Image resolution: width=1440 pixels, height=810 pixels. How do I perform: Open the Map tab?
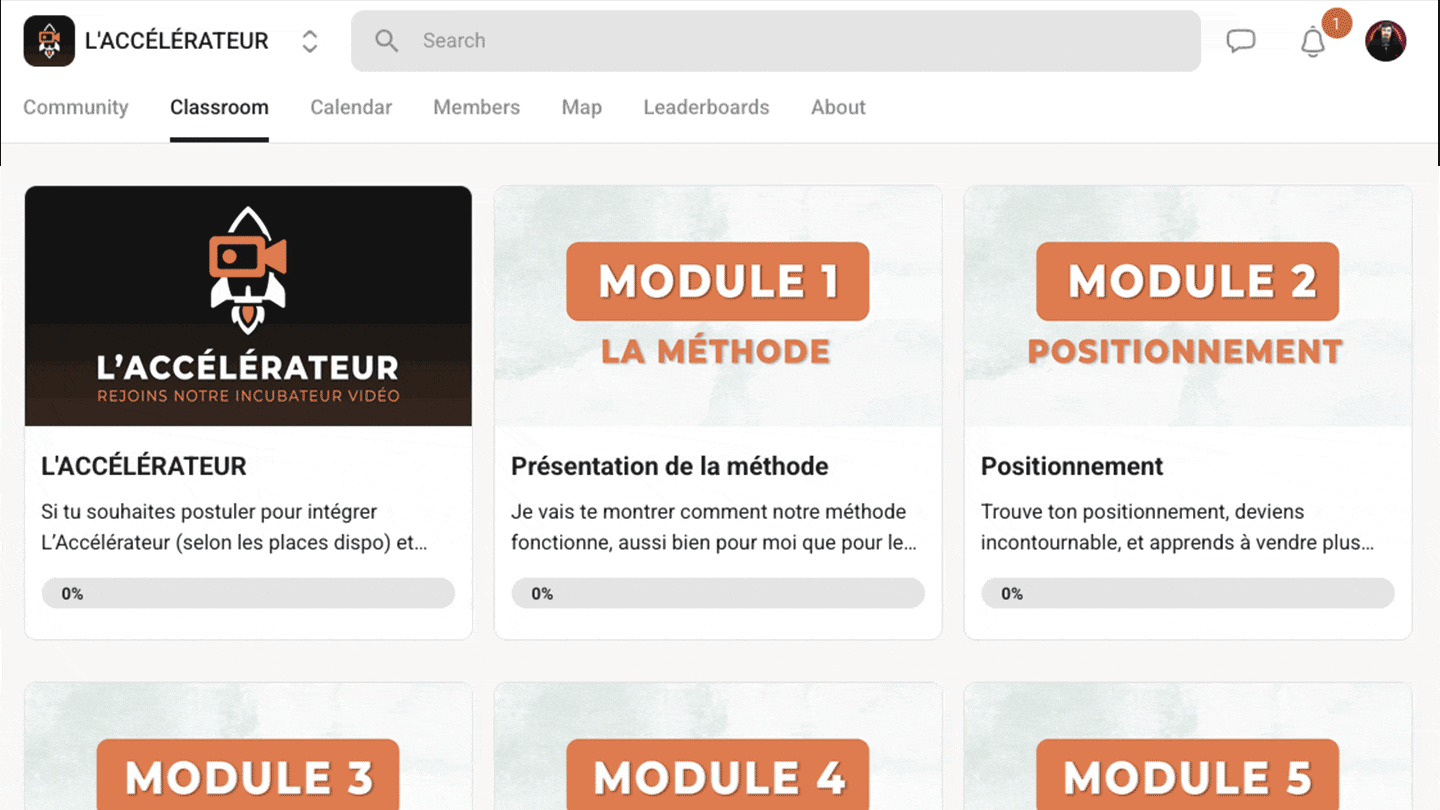582,107
